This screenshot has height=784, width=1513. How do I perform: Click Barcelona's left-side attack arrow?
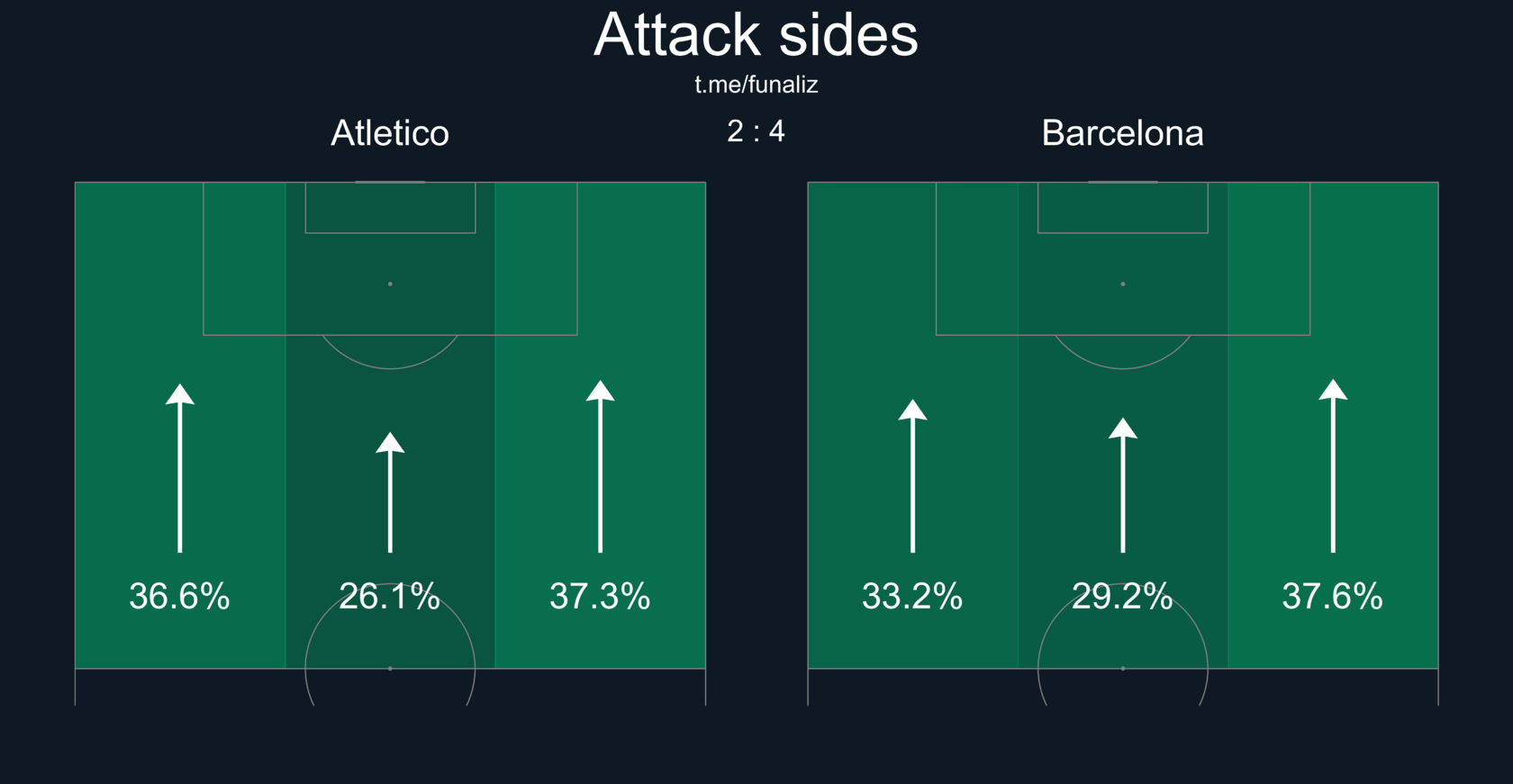coord(912,475)
